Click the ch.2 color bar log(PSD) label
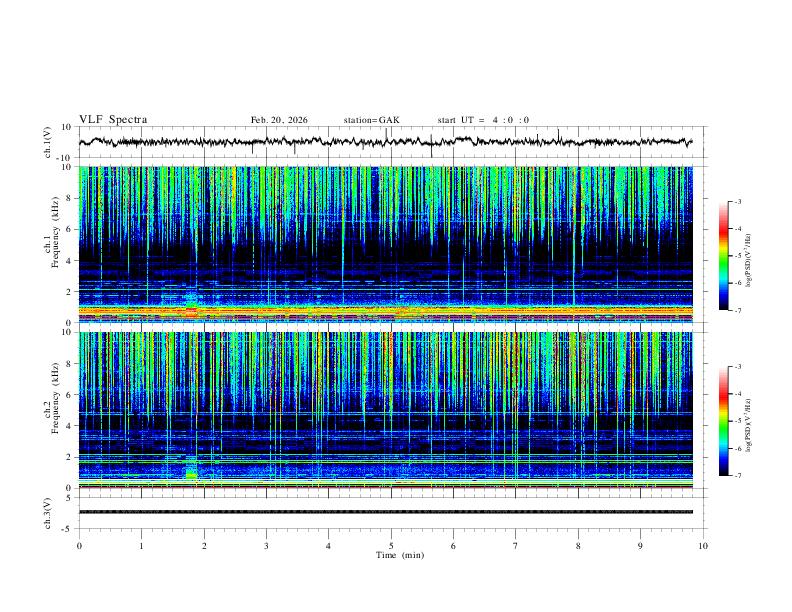This screenshot has width=792, height=612. [749, 426]
